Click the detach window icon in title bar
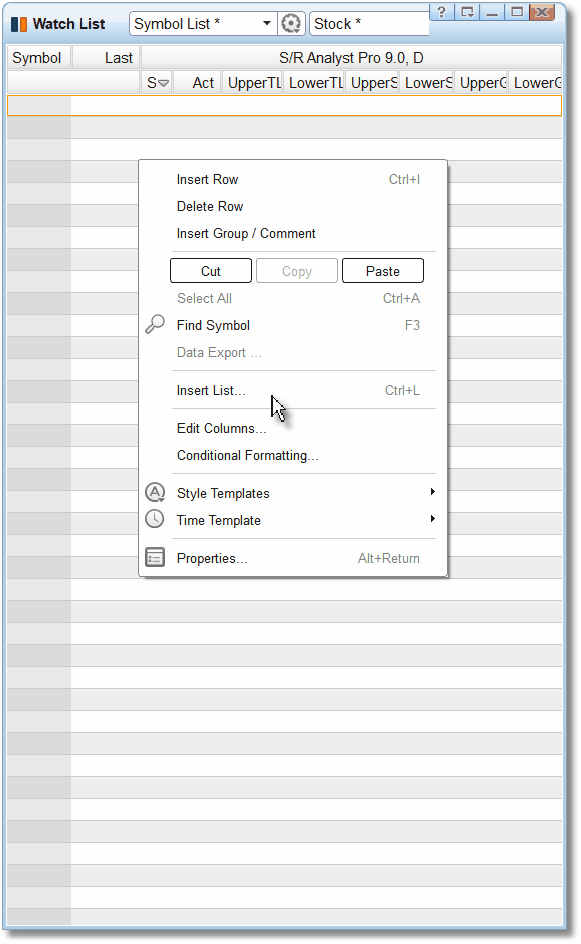The width and height of the screenshot is (581, 944). 467,12
